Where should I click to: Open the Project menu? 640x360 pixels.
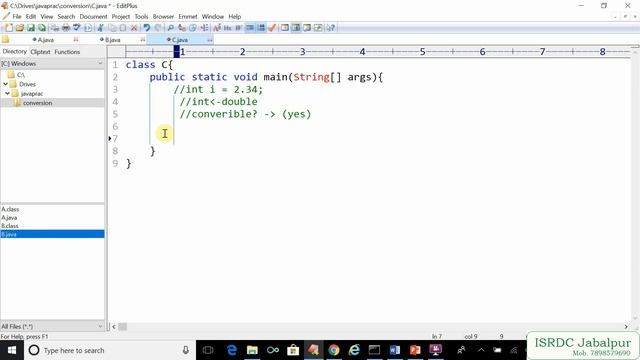[120, 16]
